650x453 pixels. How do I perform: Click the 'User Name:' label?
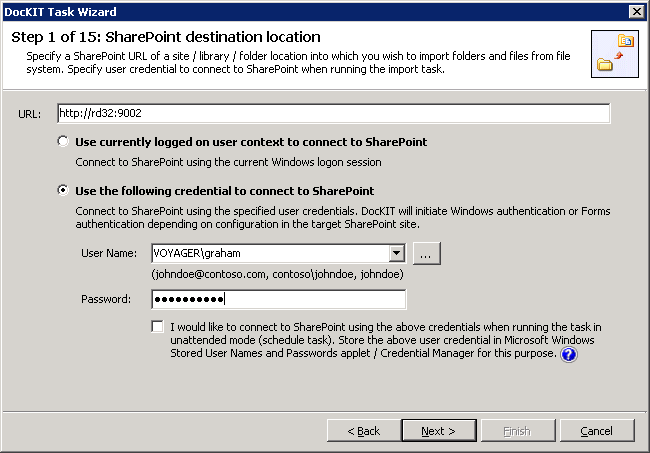110,254
